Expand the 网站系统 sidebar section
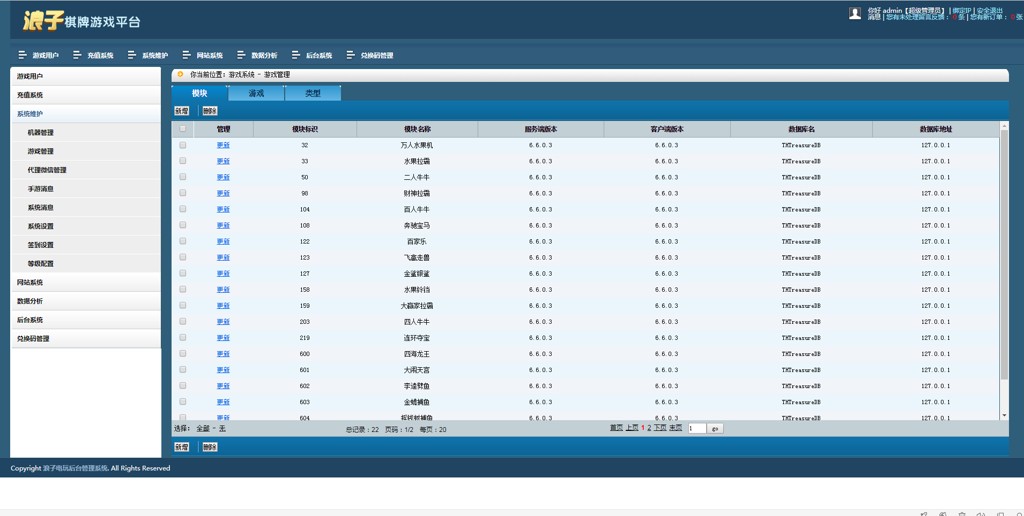The height and width of the screenshot is (516, 1024). (30, 283)
